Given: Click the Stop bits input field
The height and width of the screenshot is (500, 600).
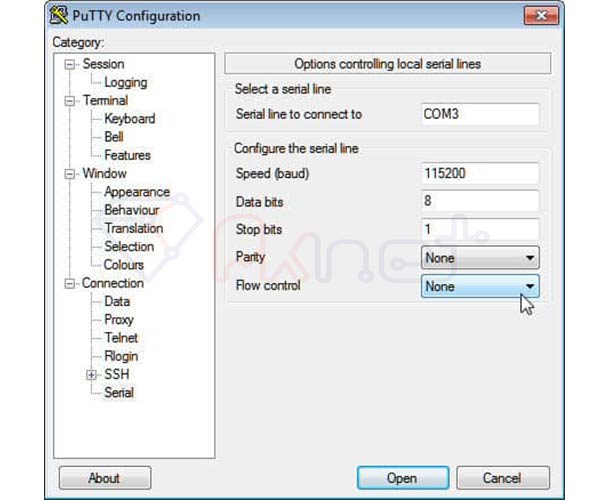Looking at the screenshot, I should click(x=480, y=229).
